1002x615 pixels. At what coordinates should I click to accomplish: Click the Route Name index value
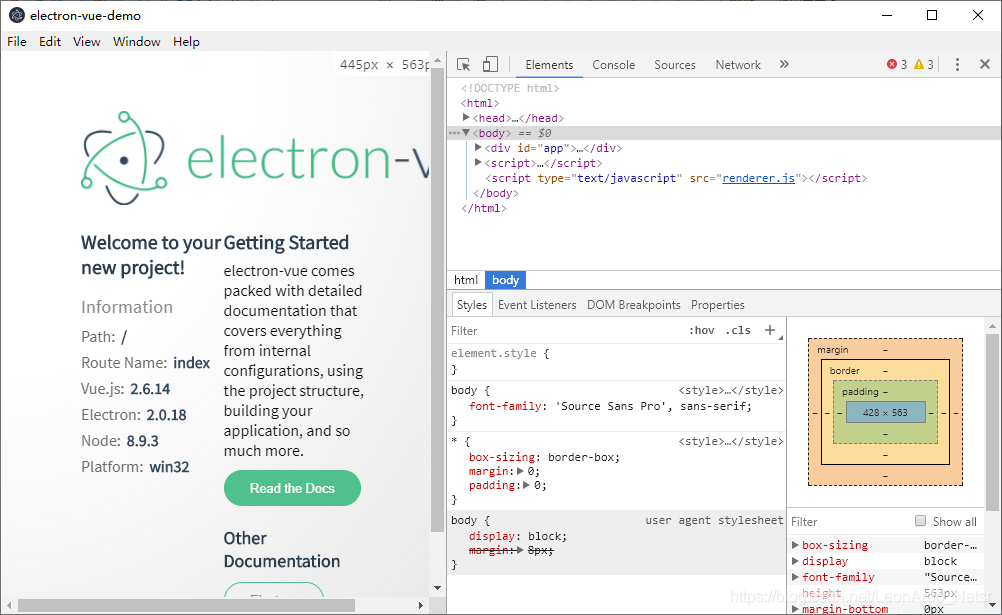click(191, 362)
